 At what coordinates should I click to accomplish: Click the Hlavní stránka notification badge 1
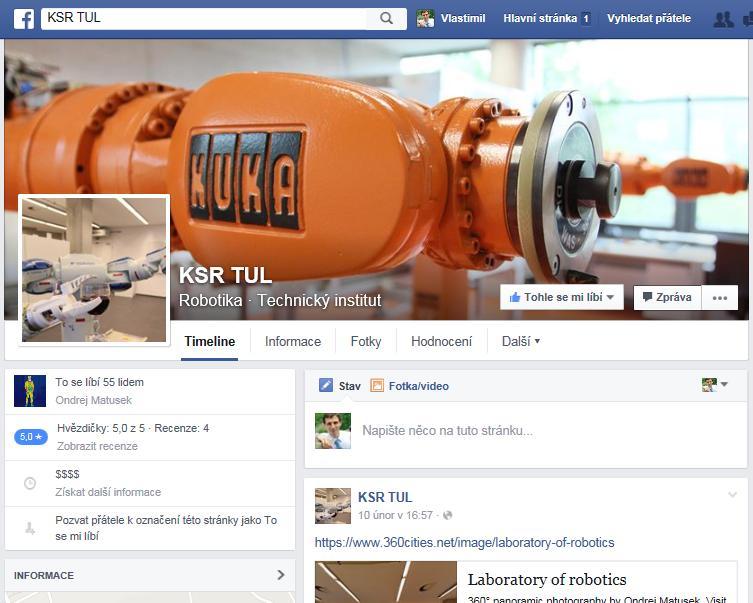point(586,19)
